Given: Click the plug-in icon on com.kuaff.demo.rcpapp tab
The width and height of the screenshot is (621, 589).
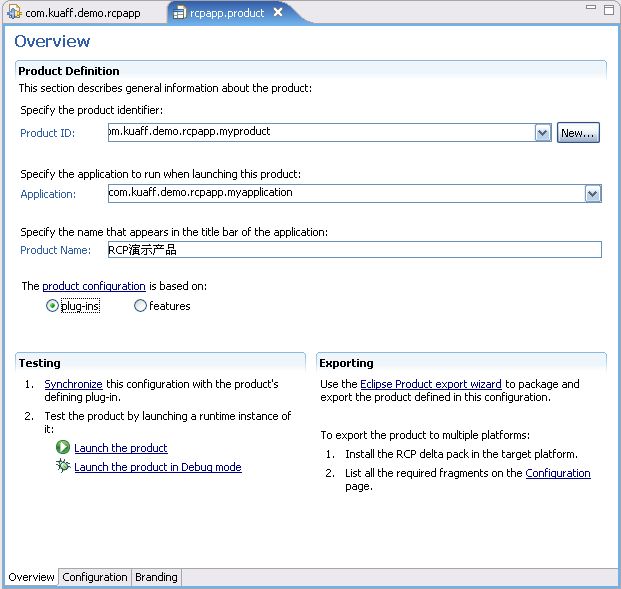Looking at the screenshot, I should (14, 12).
